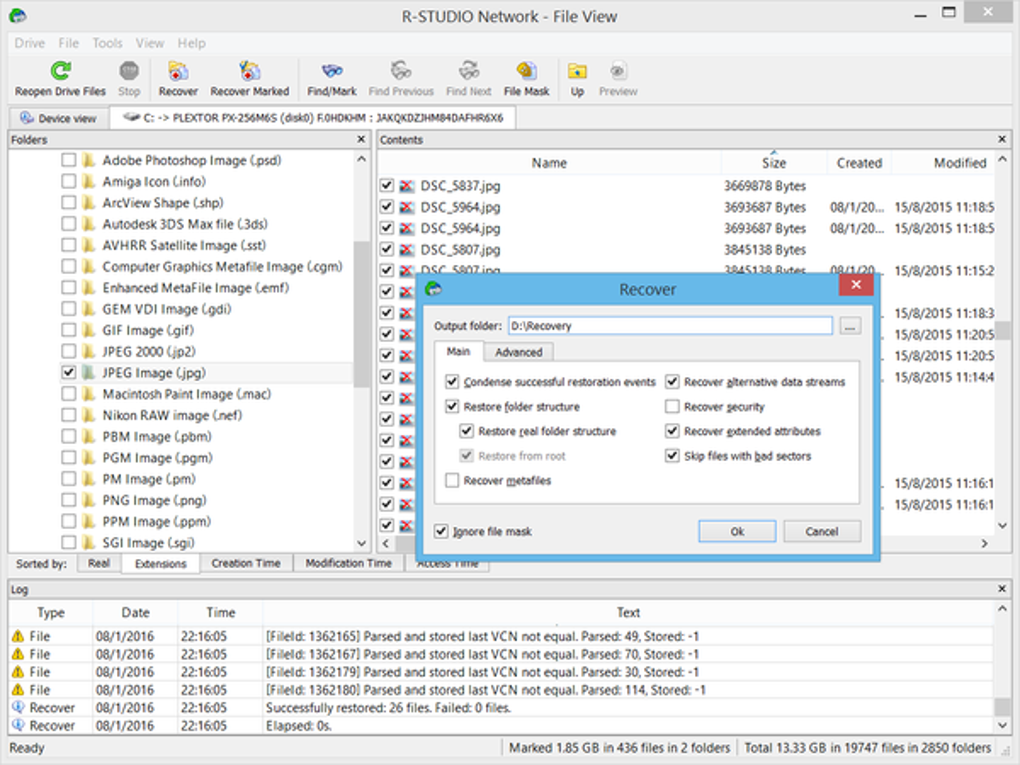Close the Folders panel
1020x765 pixels.
(x=361, y=139)
